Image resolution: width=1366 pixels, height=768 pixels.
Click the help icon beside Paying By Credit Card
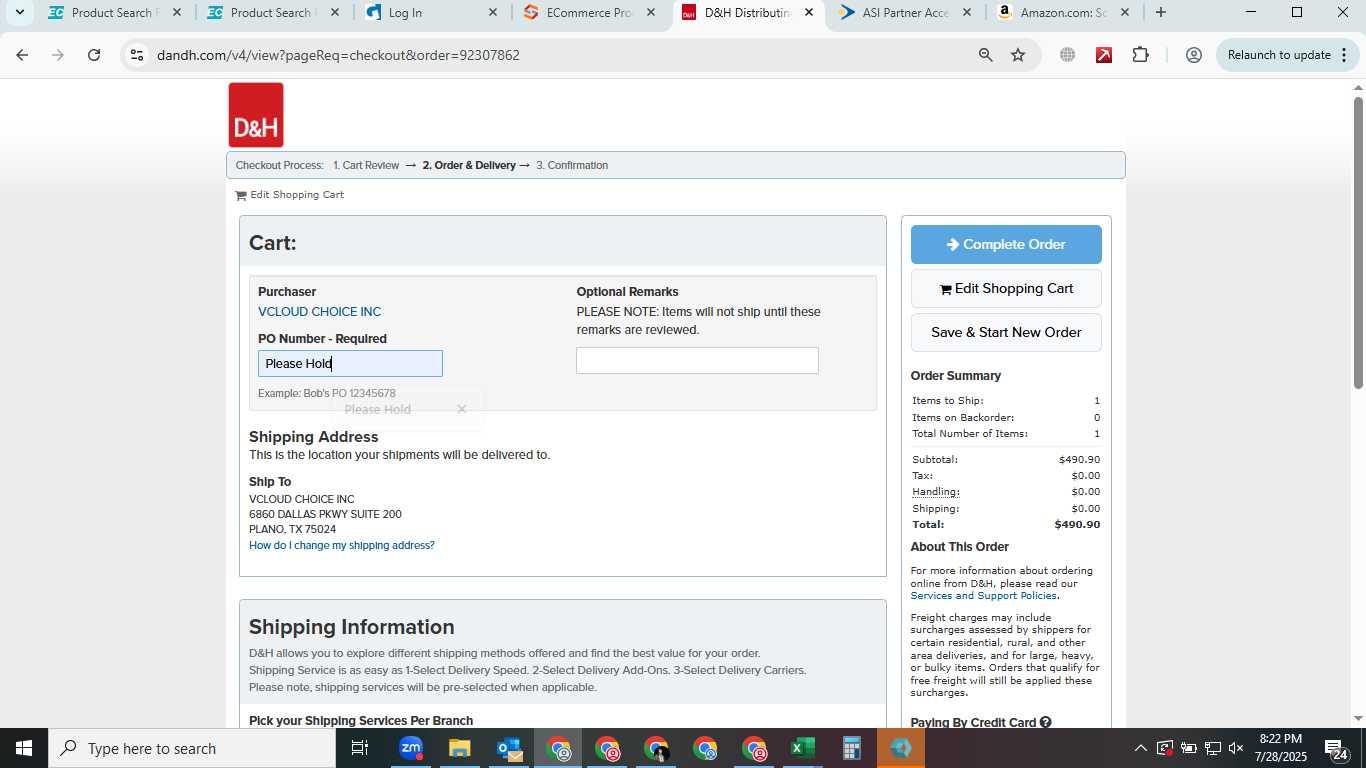(x=1045, y=722)
